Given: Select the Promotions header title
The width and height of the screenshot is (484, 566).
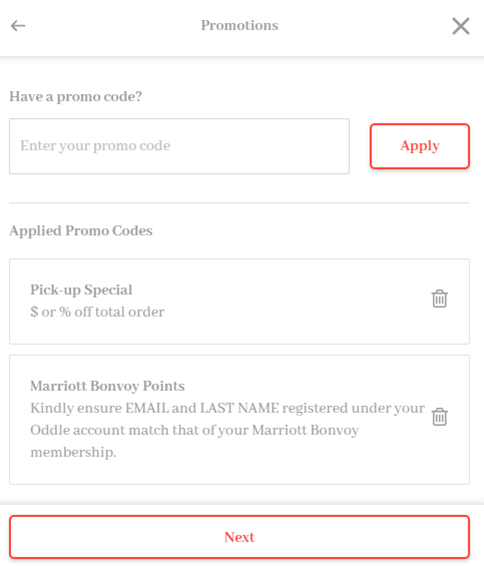Looking at the screenshot, I should click(240, 25).
